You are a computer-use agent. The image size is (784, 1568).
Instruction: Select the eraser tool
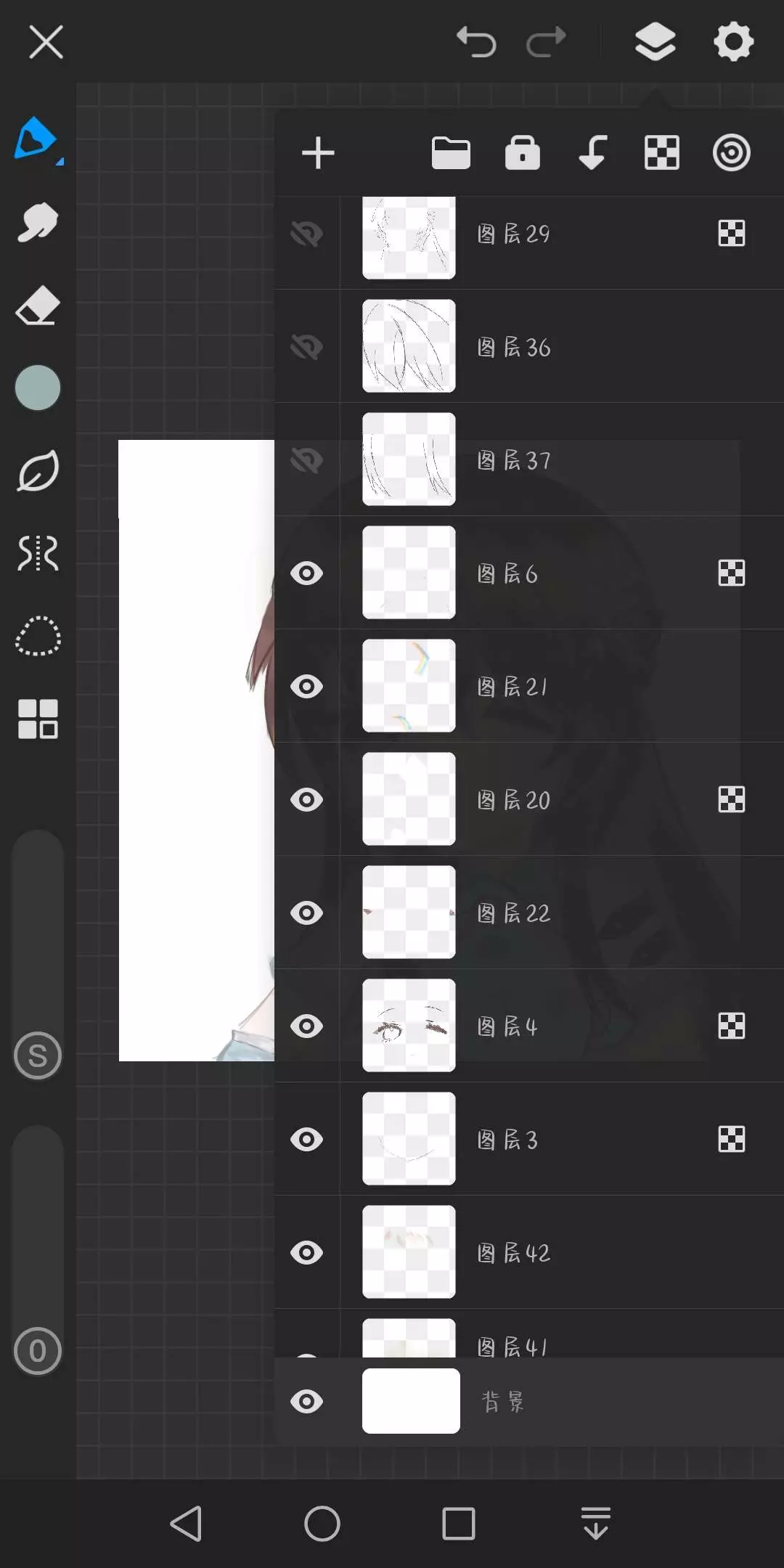(38, 305)
